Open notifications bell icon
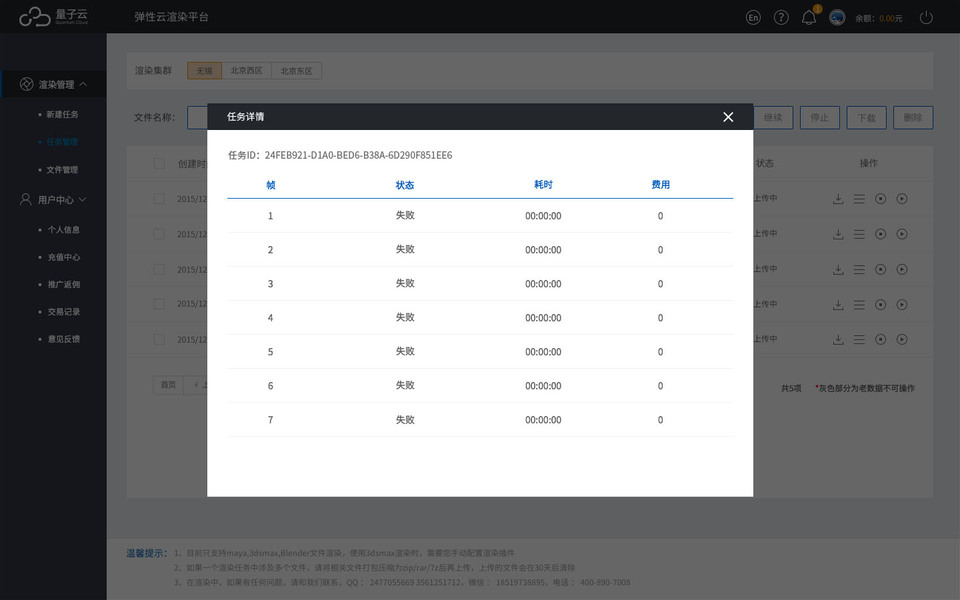 pyautogui.click(x=809, y=18)
